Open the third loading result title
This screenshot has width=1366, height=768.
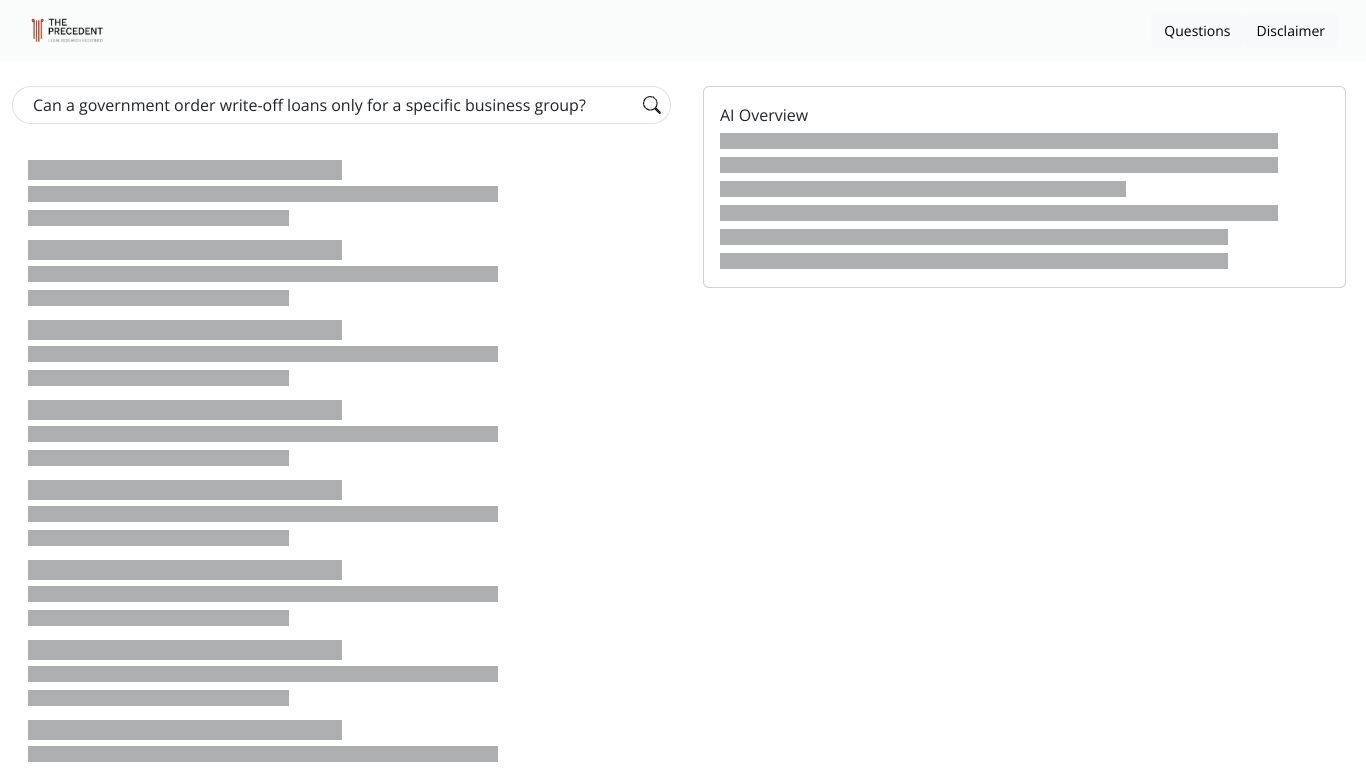click(185, 330)
